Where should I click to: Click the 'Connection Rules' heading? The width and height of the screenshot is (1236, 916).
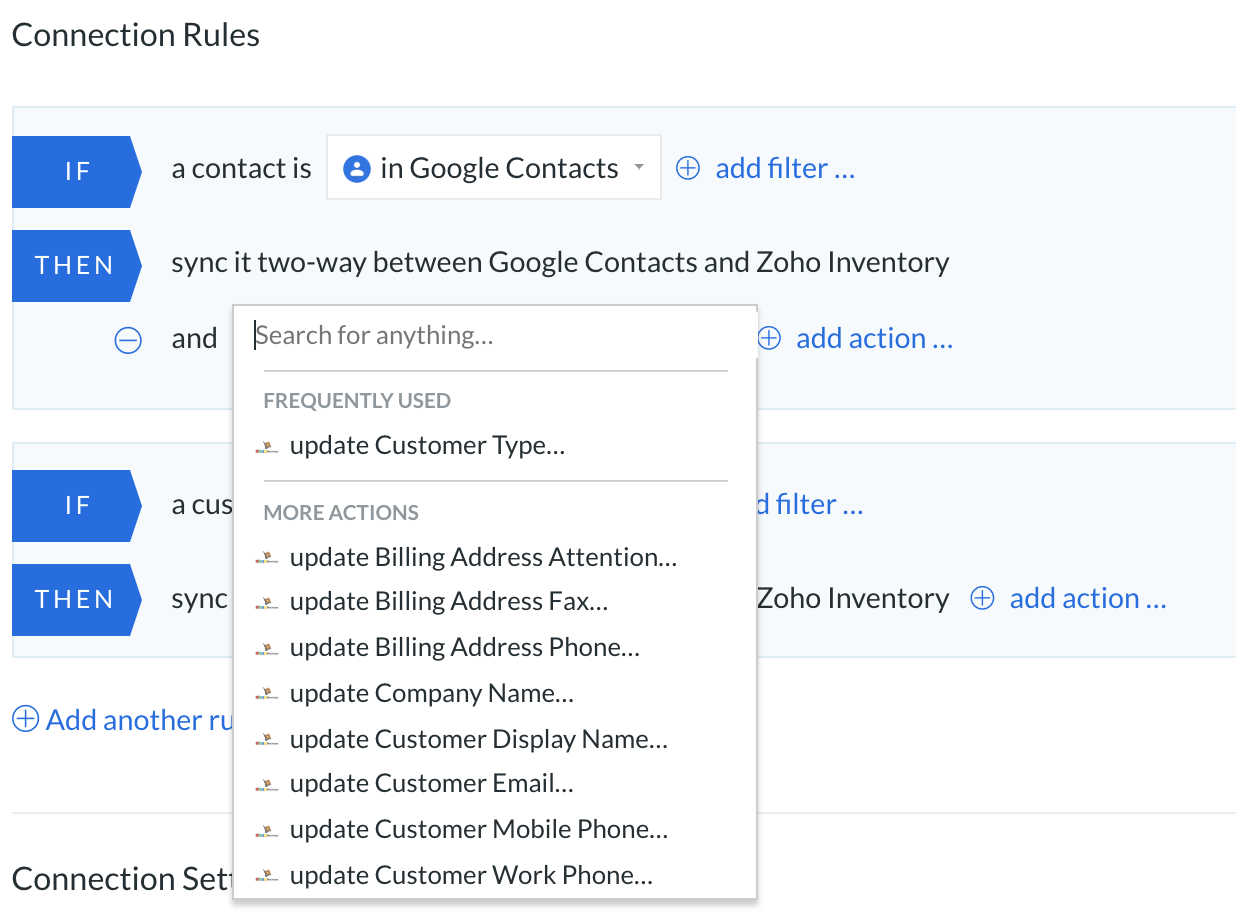click(x=136, y=35)
